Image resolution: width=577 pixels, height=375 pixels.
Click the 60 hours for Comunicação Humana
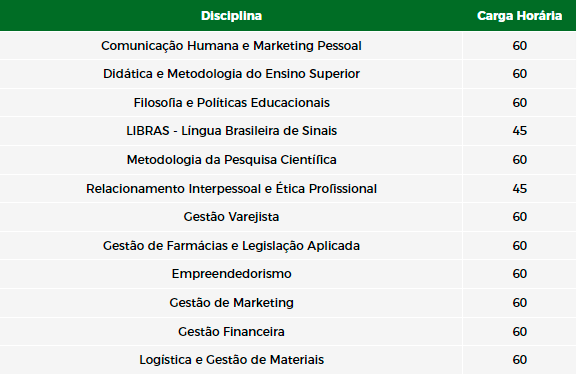[520, 46]
